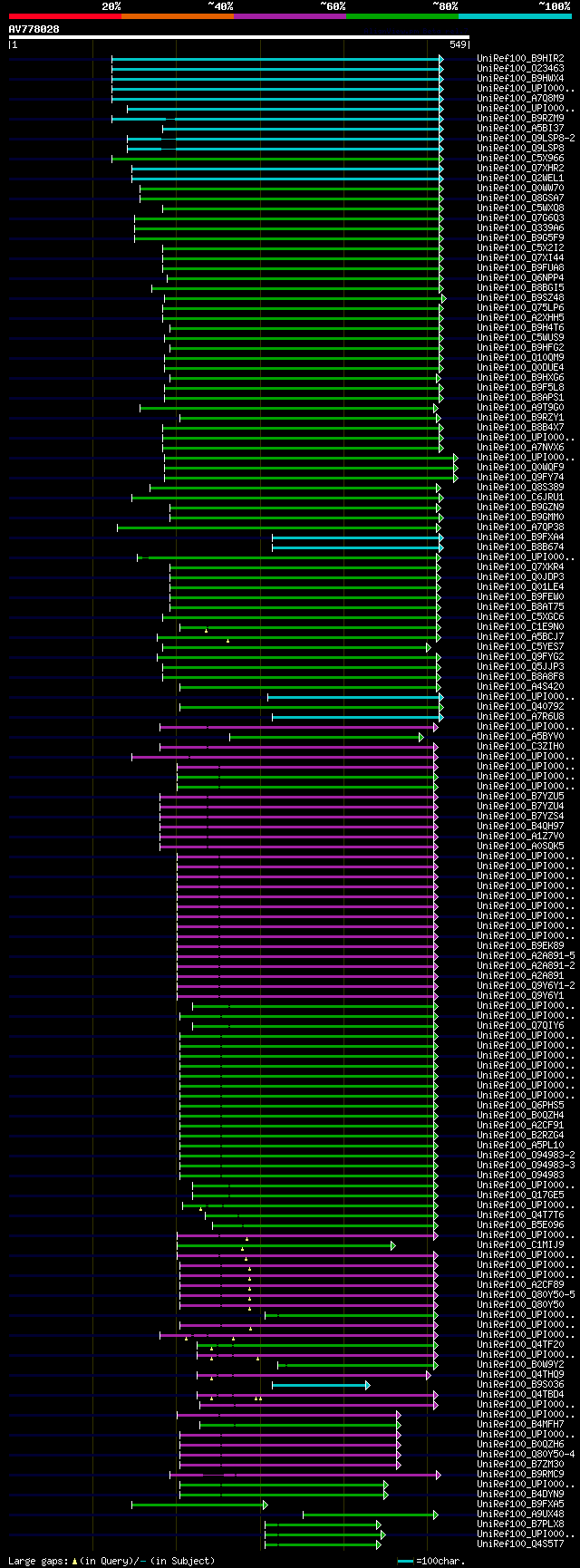Viewport: 580px width, 1568px height.
Task: Select the query sequence name AV778028
Action: point(34,29)
